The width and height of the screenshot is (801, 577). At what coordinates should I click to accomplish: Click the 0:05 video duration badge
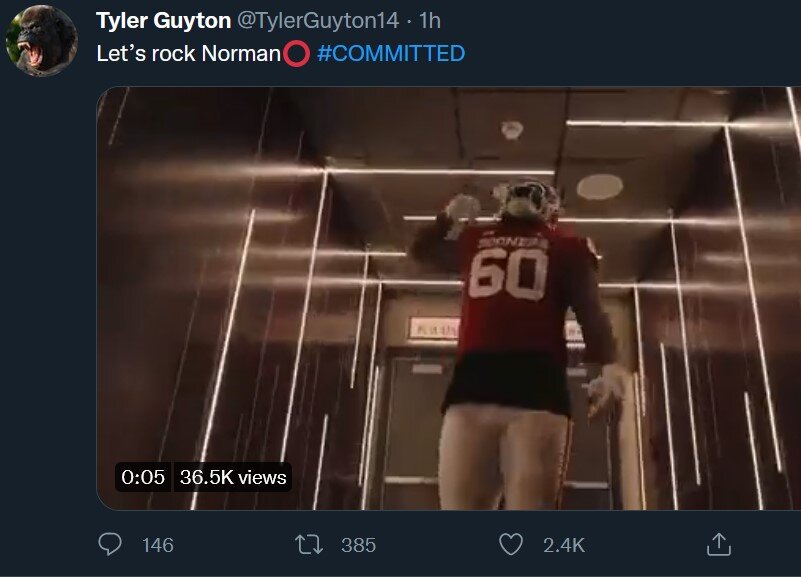click(x=143, y=477)
